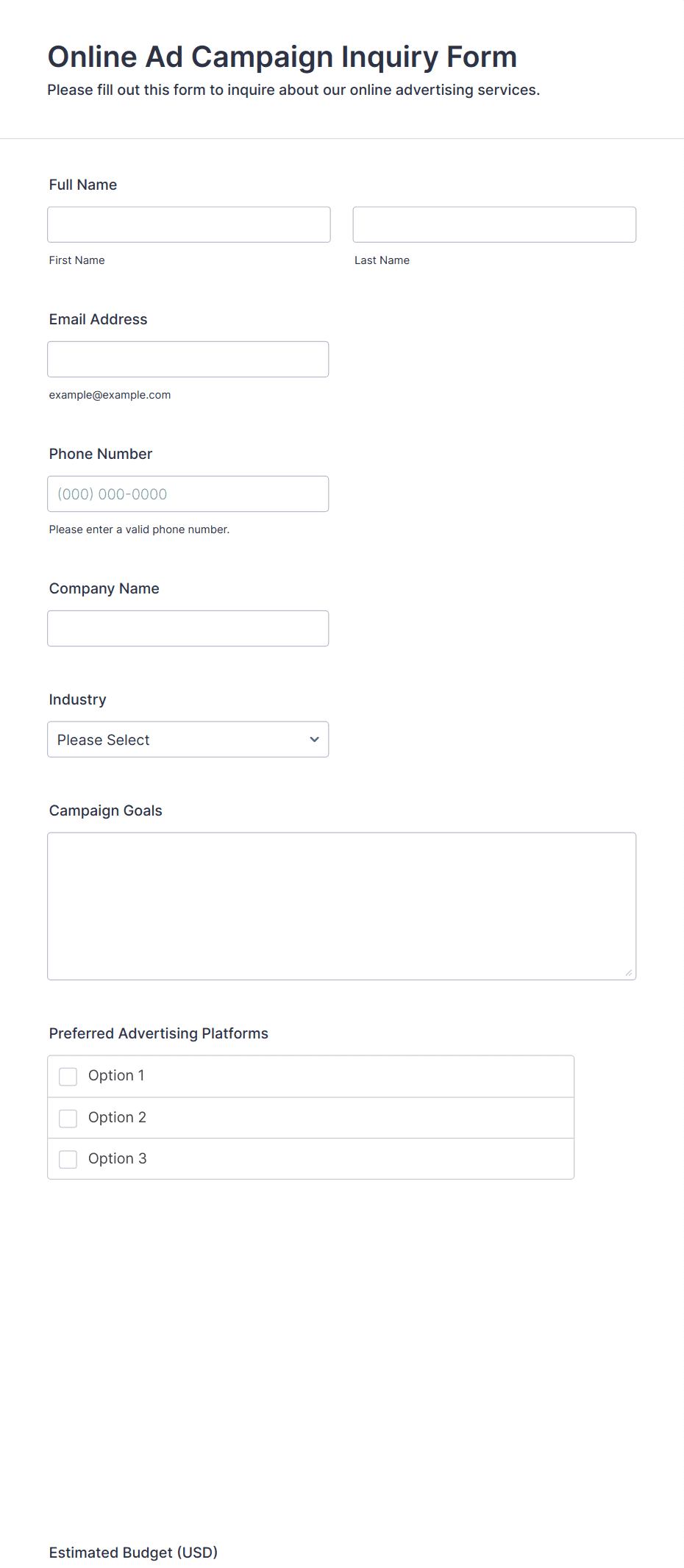Click the Phone Number input box
This screenshot has height=1568, width=684.
[x=188, y=493]
